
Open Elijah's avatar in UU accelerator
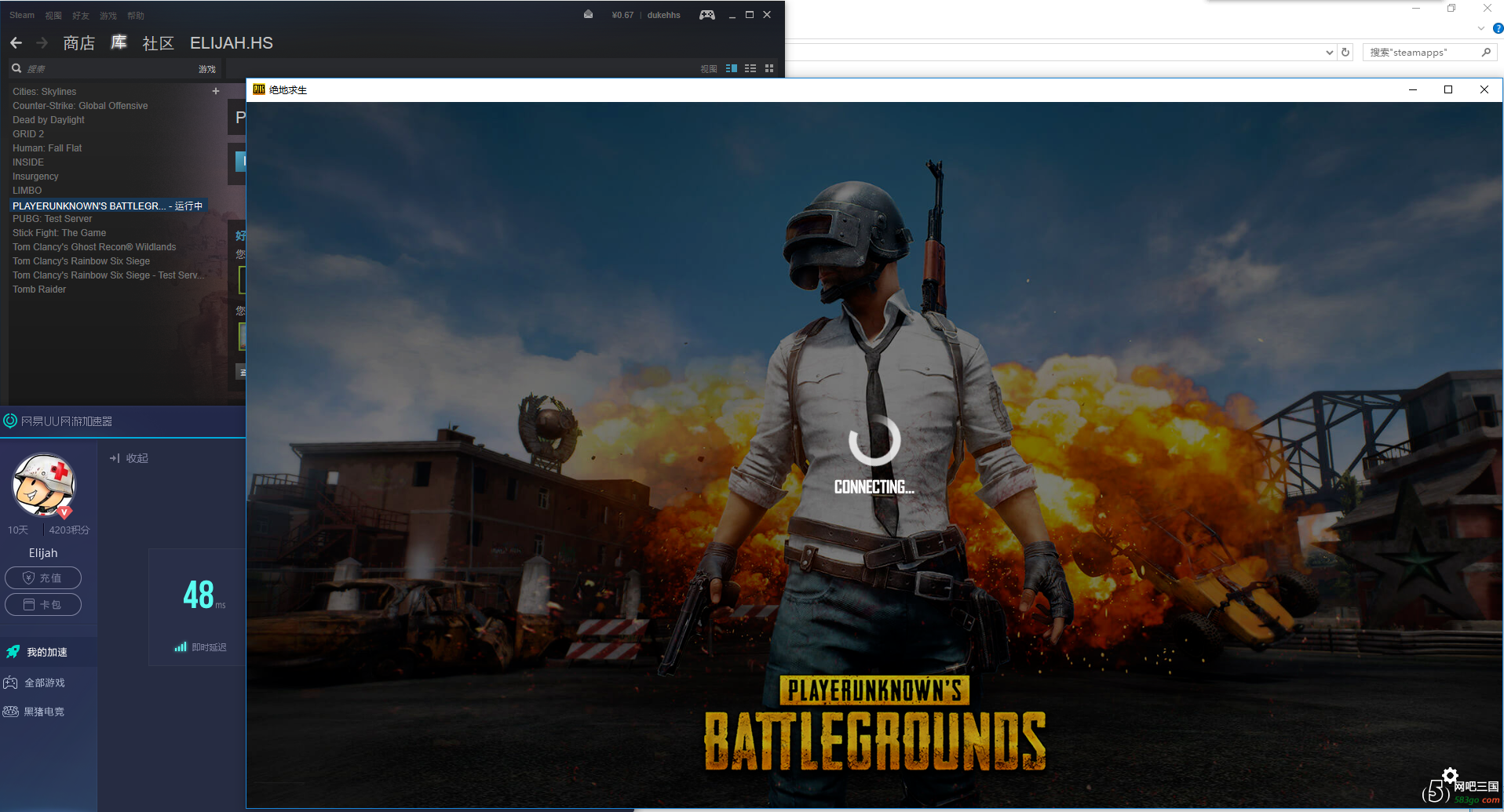(x=44, y=485)
